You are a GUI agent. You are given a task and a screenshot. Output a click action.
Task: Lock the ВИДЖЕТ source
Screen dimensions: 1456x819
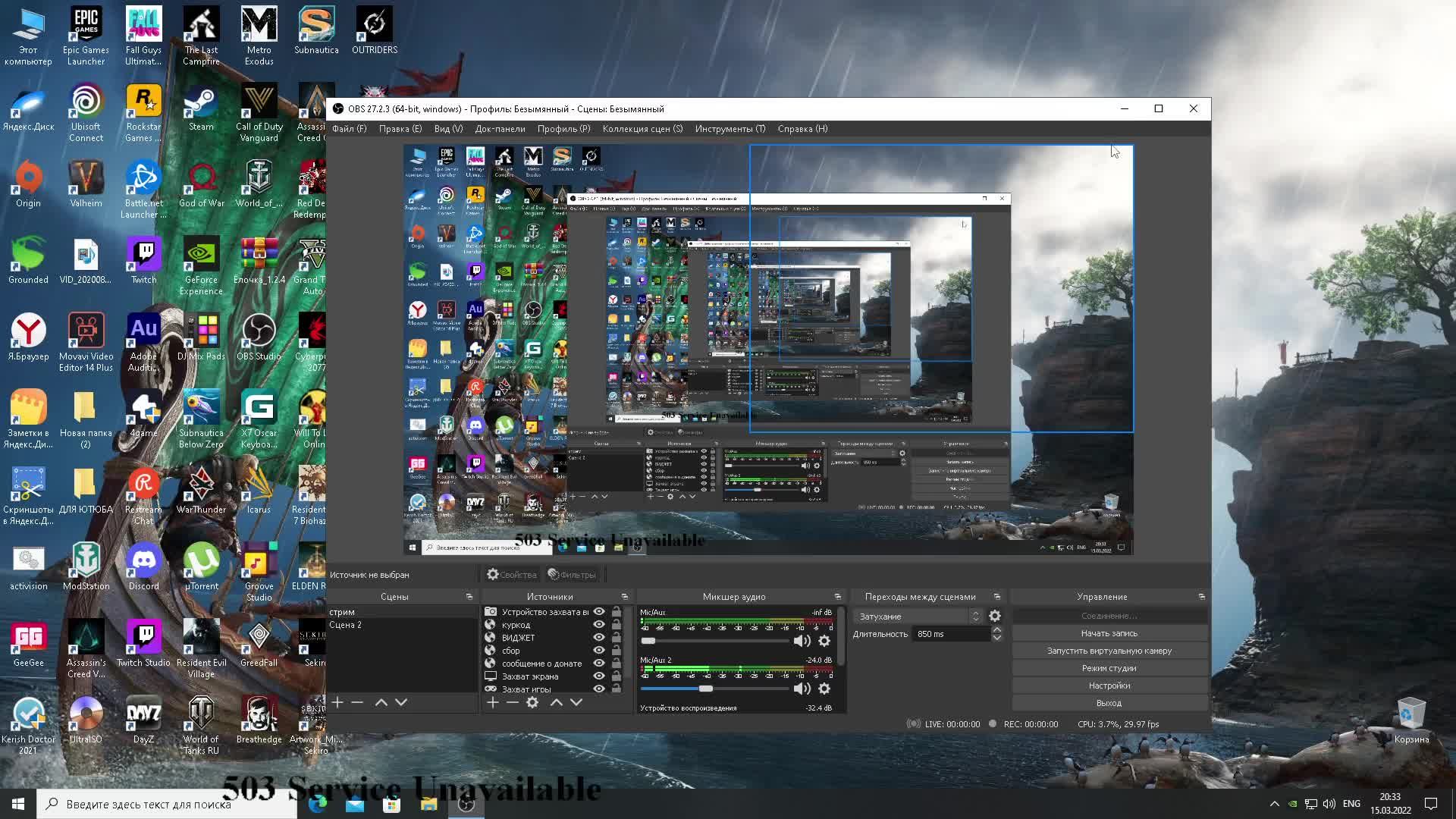616,638
